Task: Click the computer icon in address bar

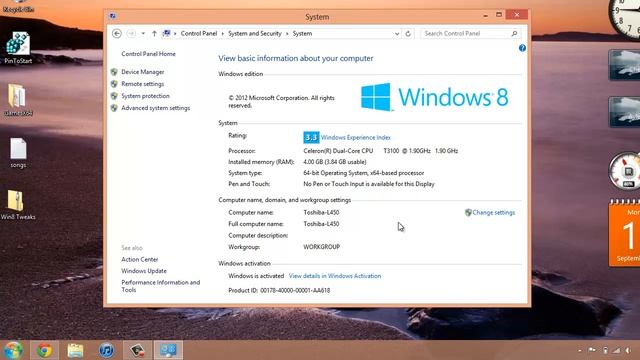Action: point(167,33)
